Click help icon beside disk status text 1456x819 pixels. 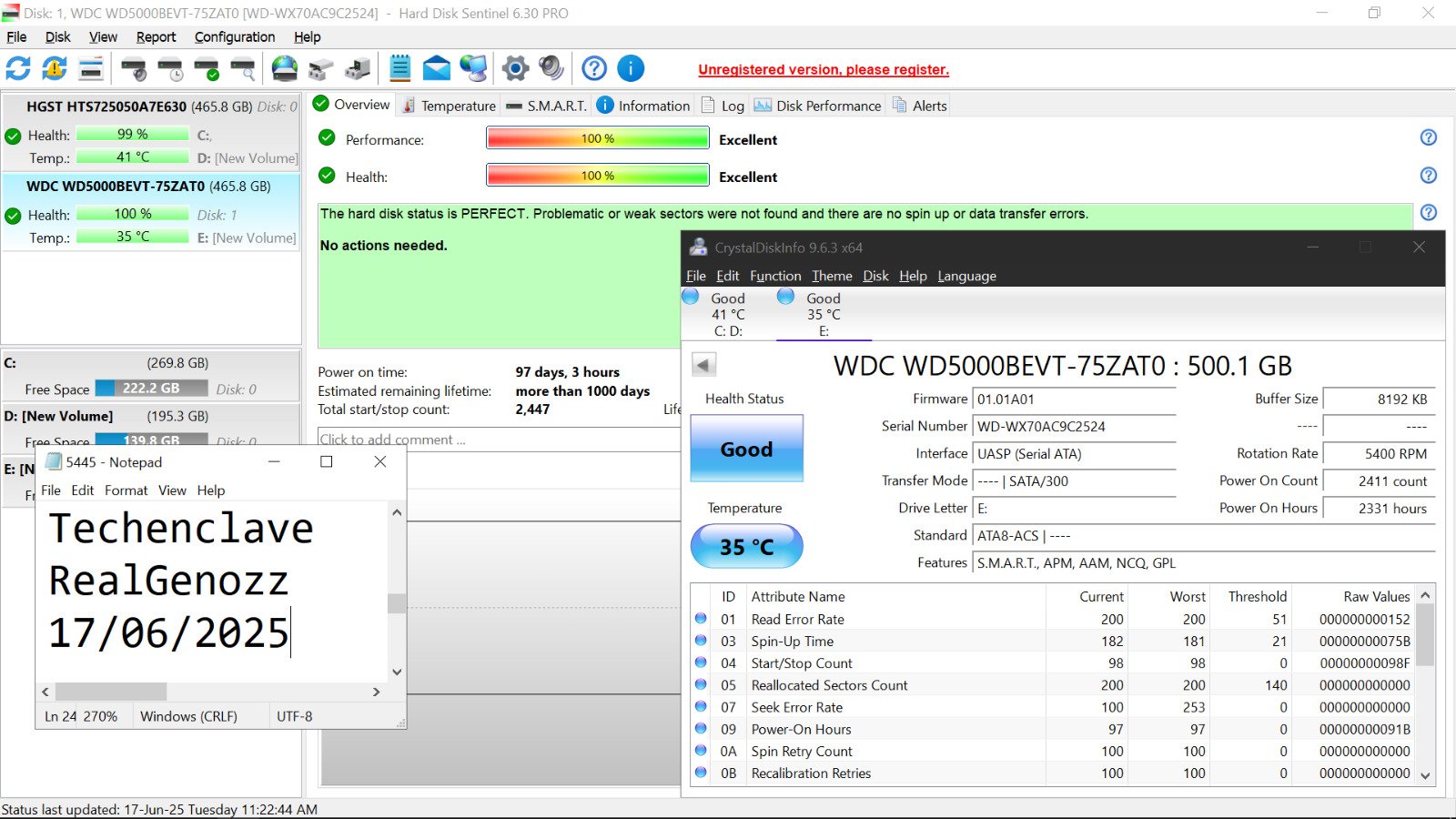click(1429, 212)
